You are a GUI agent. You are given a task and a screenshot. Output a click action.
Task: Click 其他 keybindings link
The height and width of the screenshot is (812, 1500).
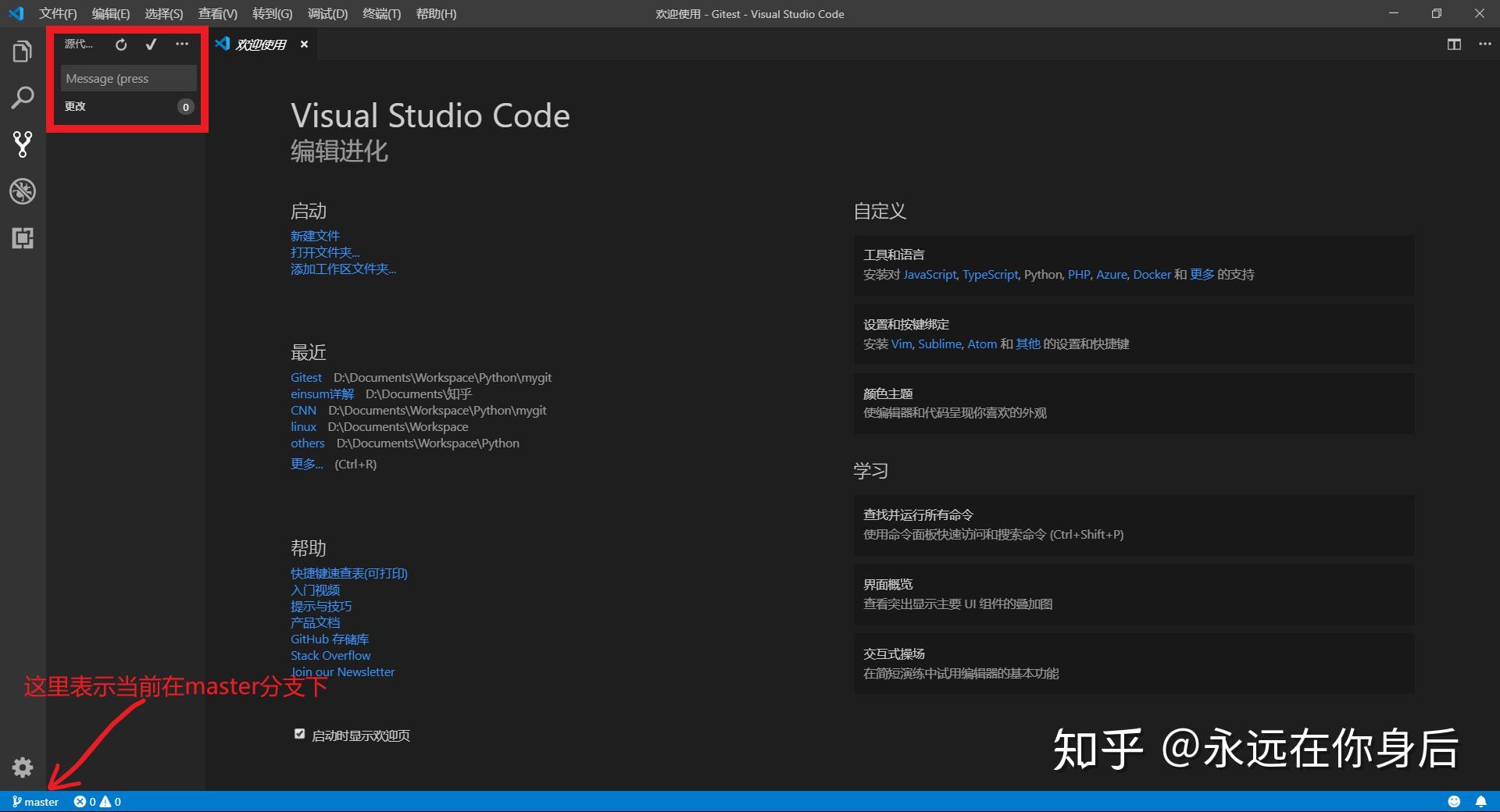pos(1028,344)
